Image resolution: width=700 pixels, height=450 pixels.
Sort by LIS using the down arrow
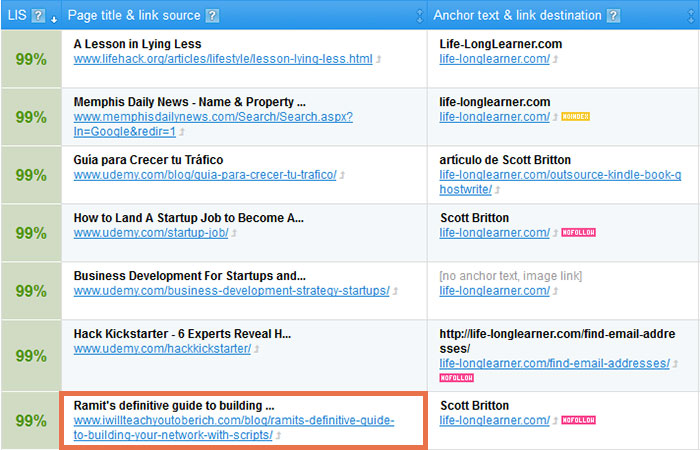(54, 19)
